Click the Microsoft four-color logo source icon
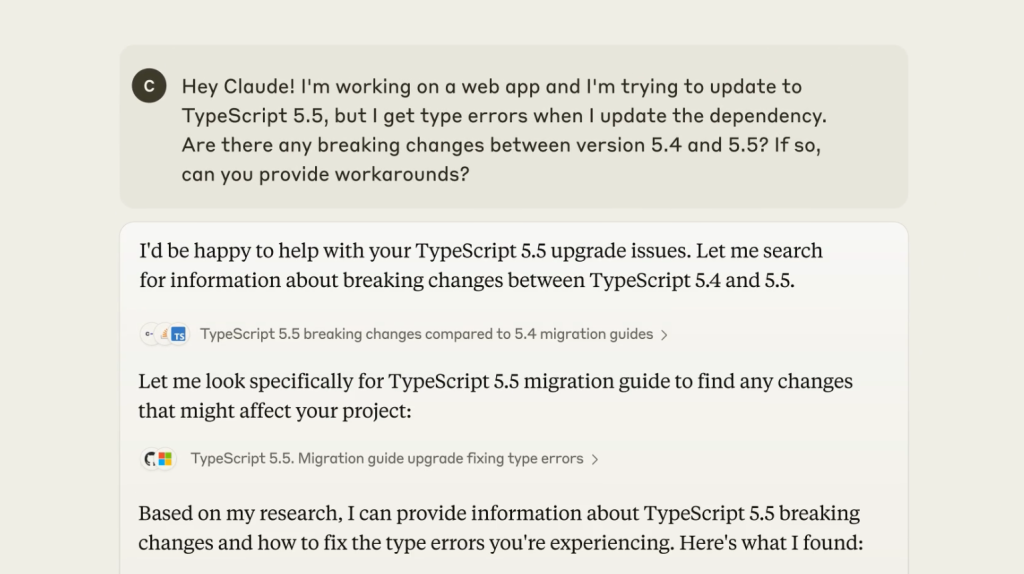 click(165, 459)
